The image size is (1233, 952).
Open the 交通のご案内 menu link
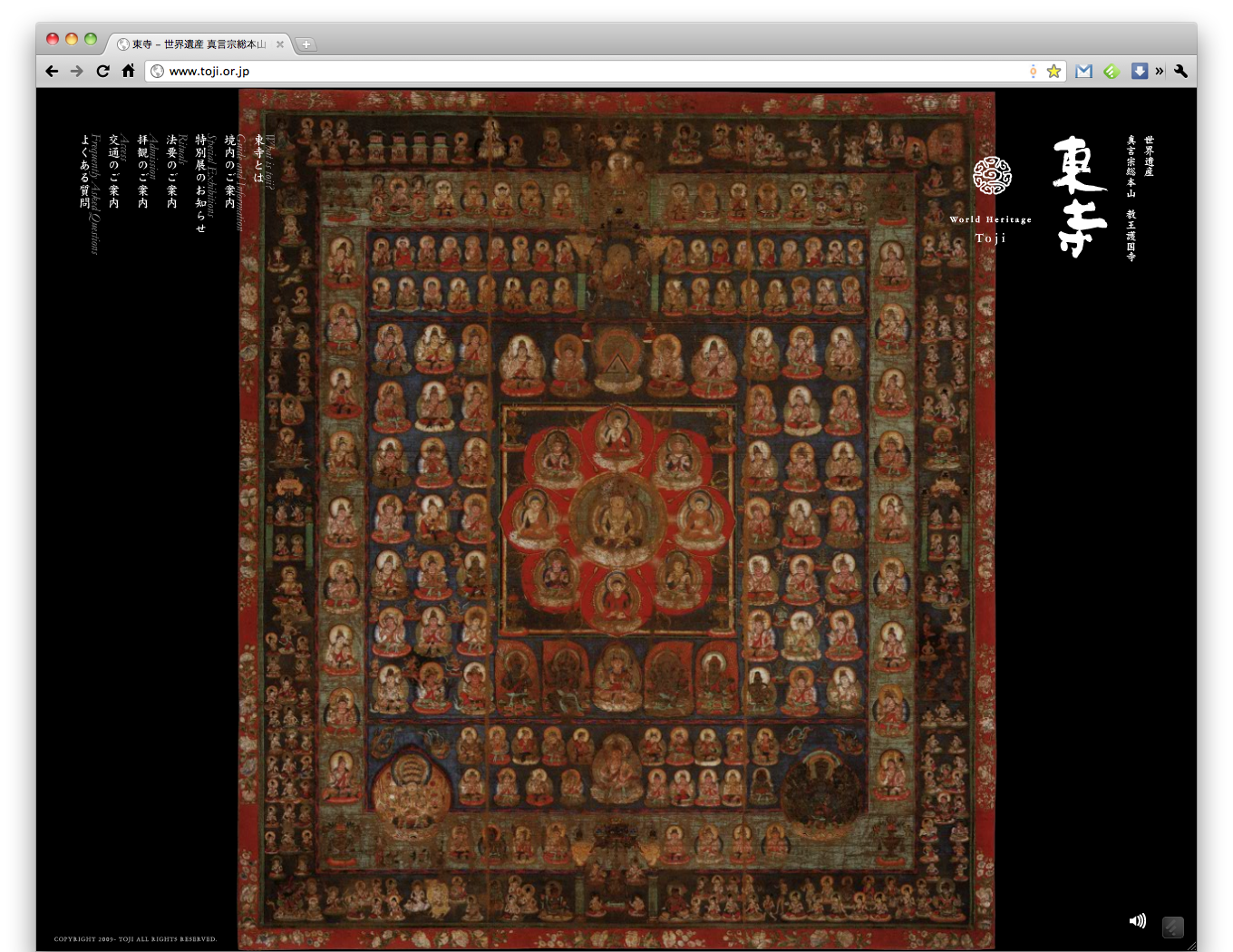pyautogui.click(x=114, y=171)
